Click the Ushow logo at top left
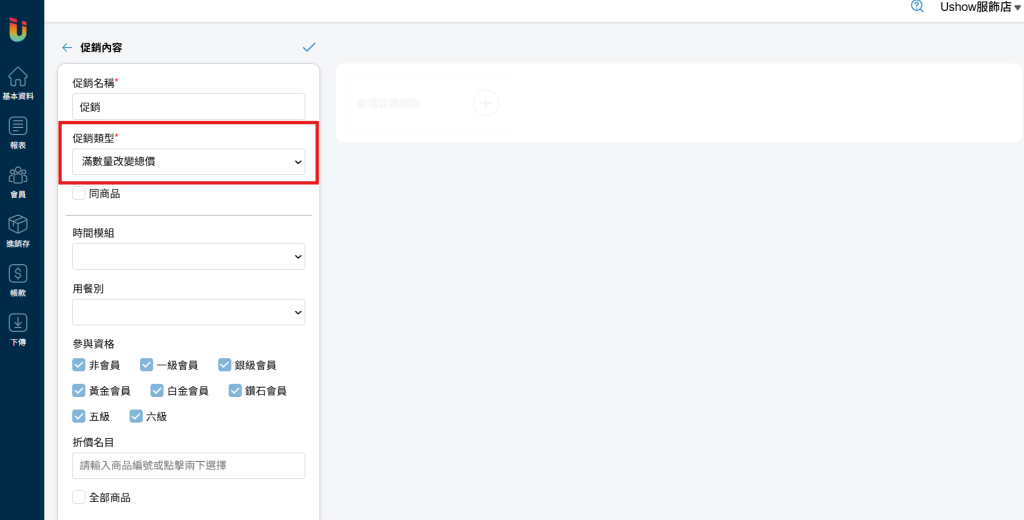Image resolution: width=1024 pixels, height=520 pixels. (x=18, y=29)
